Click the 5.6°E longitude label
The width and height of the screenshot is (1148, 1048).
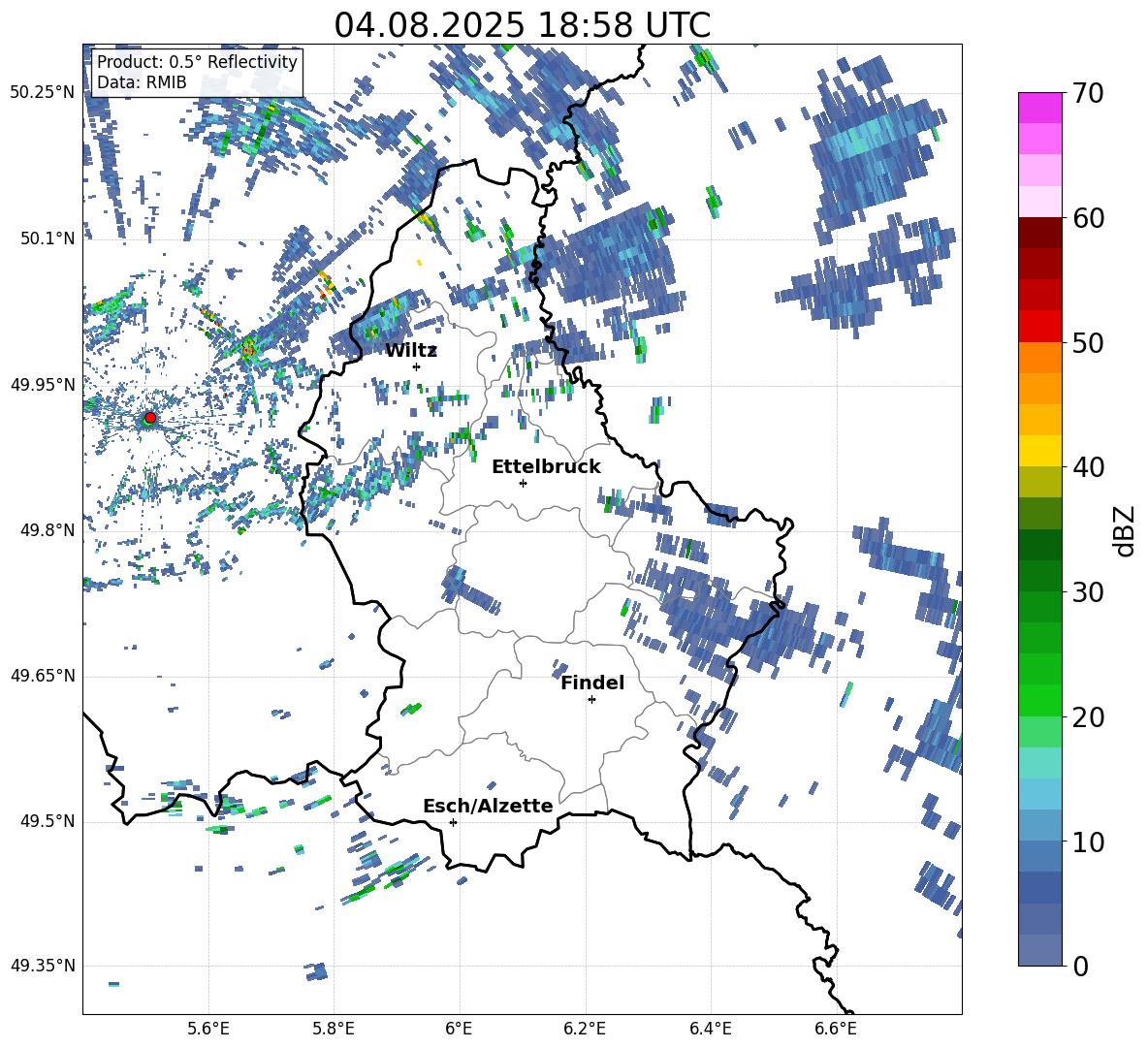[x=208, y=1029]
